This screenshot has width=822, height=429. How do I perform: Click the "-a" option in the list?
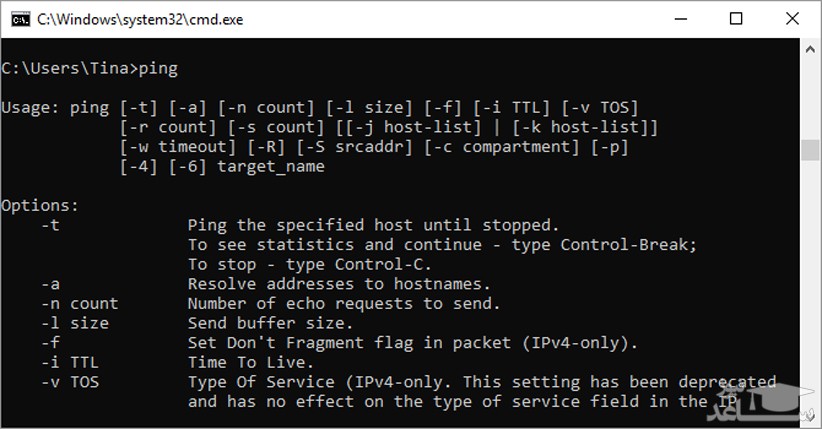click(51, 284)
